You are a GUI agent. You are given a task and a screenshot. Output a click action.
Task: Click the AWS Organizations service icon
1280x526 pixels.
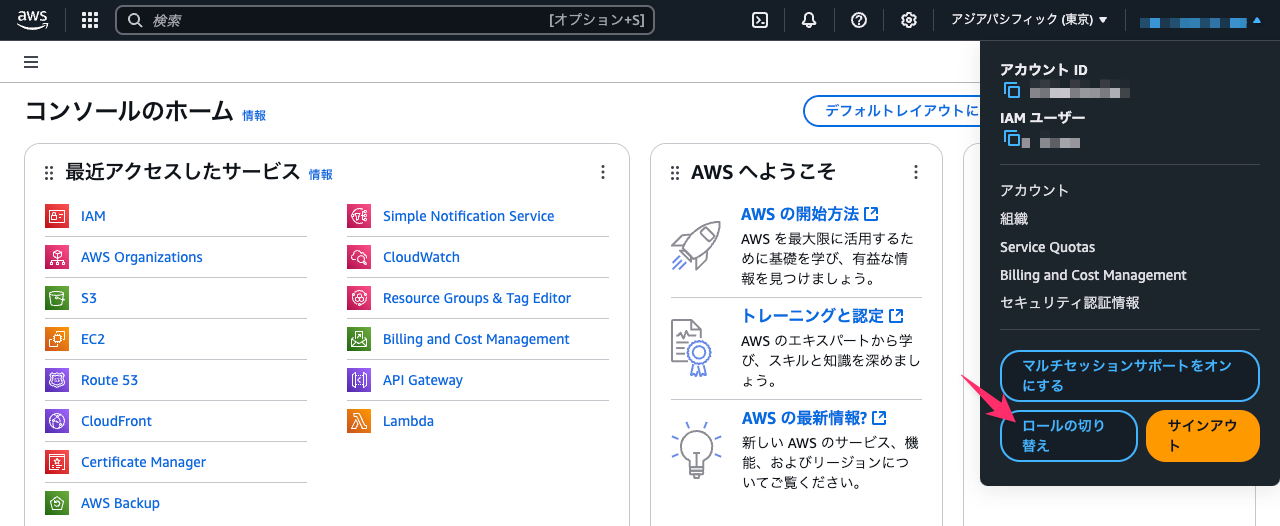click(x=57, y=257)
